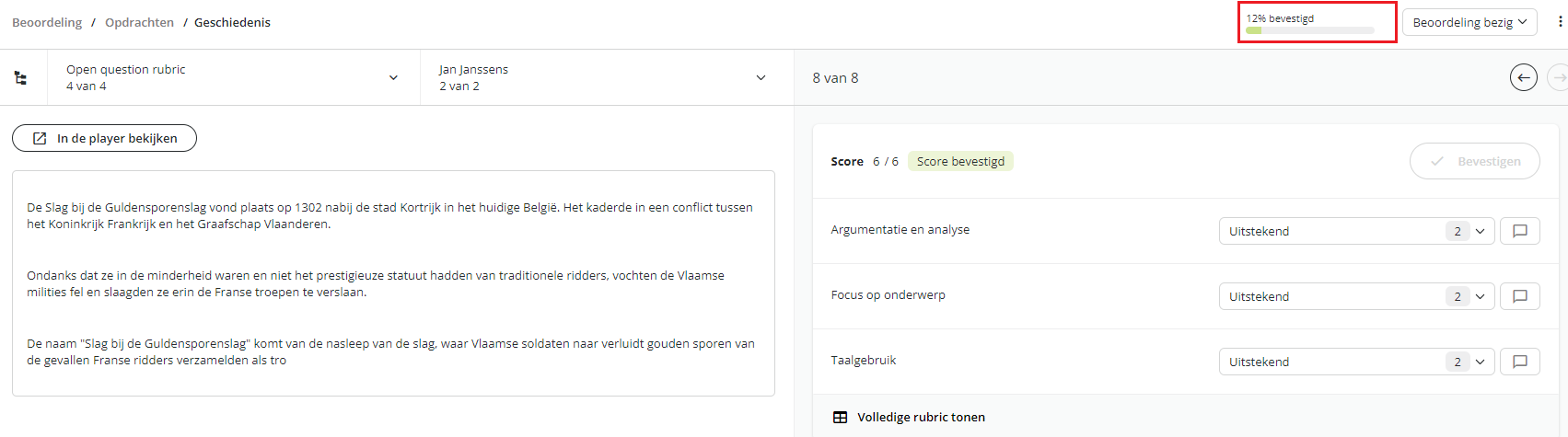Viewport: 1568px width, 437px height.
Task: Go to previous item with left arrow
Action: (1524, 78)
